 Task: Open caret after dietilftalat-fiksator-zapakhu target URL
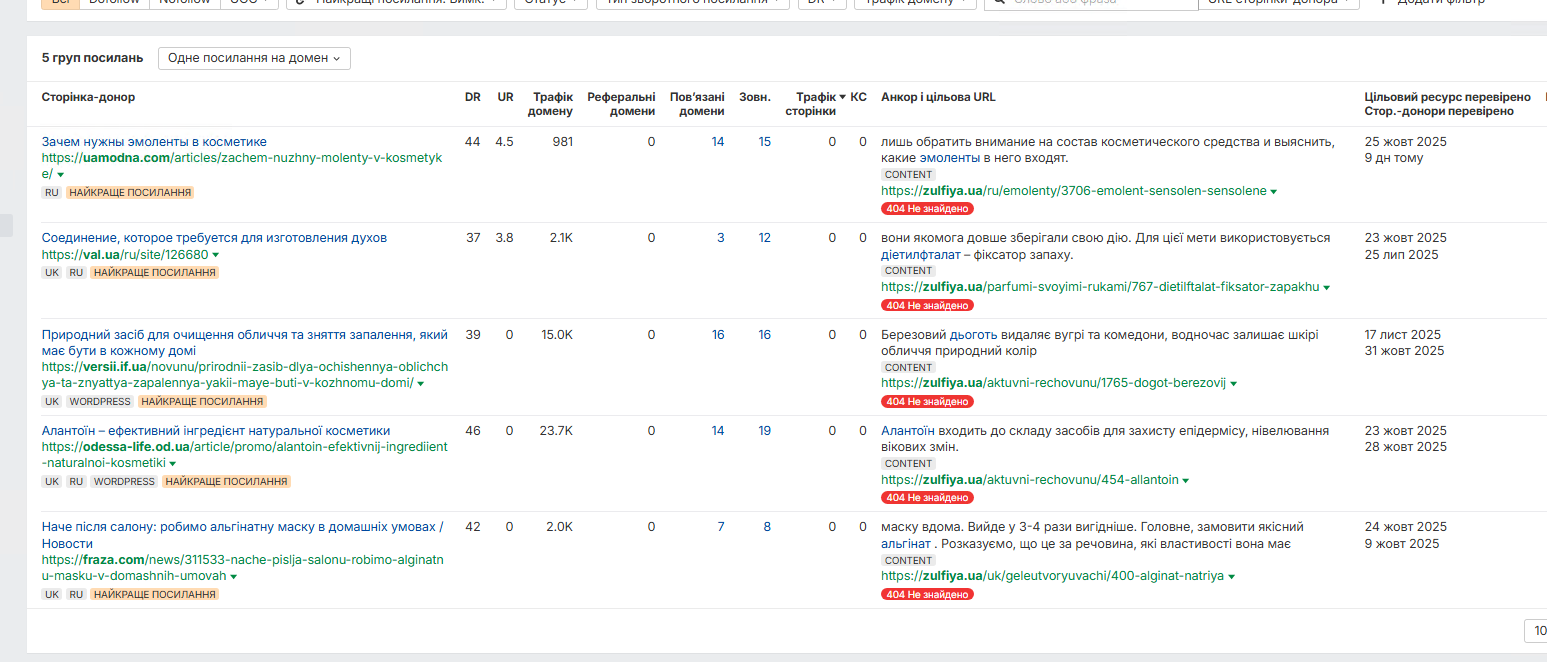1327,288
